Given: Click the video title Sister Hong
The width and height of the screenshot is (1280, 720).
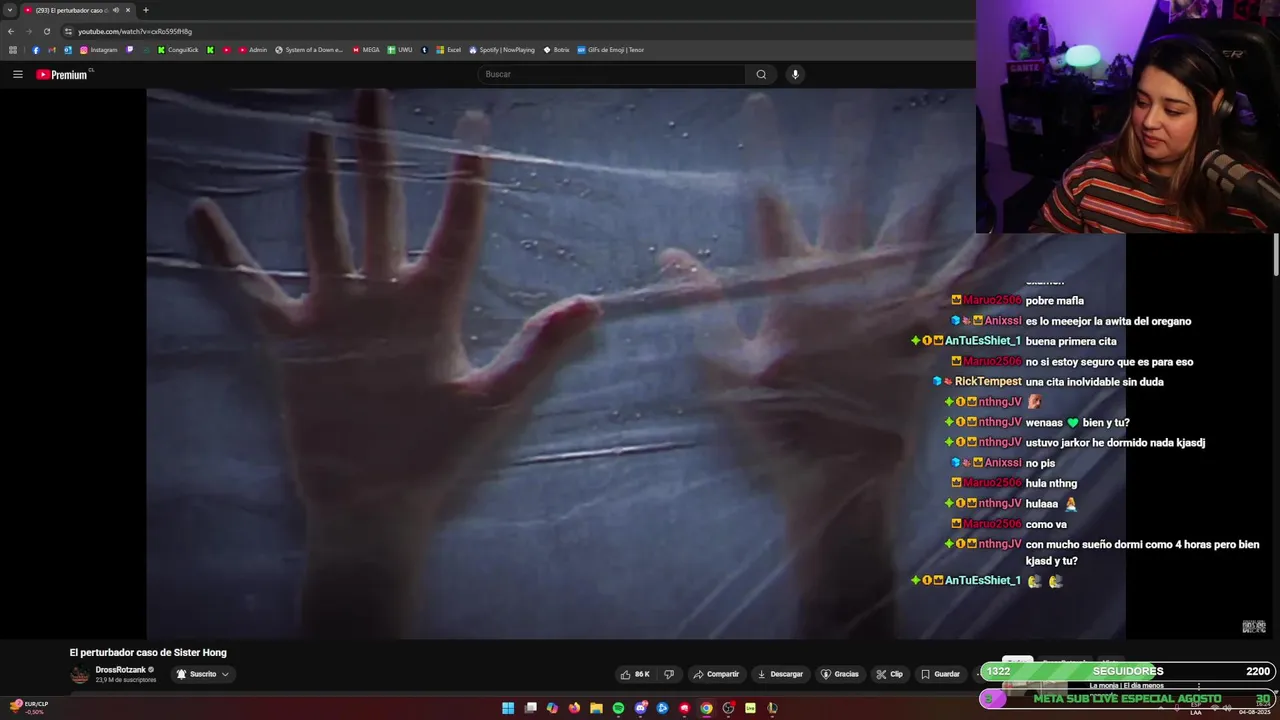Looking at the screenshot, I should tap(148, 652).
